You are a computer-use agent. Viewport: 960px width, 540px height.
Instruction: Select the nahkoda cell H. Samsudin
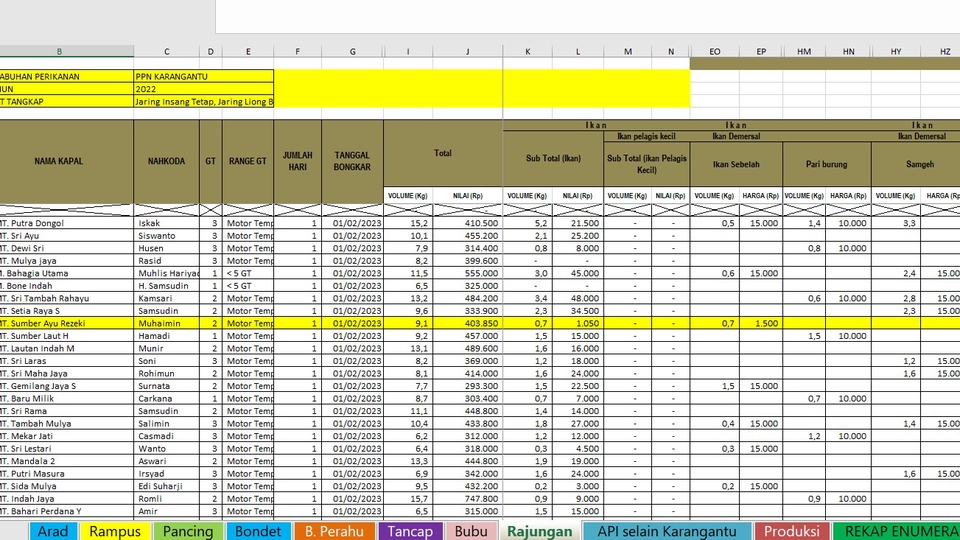click(167, 286)
